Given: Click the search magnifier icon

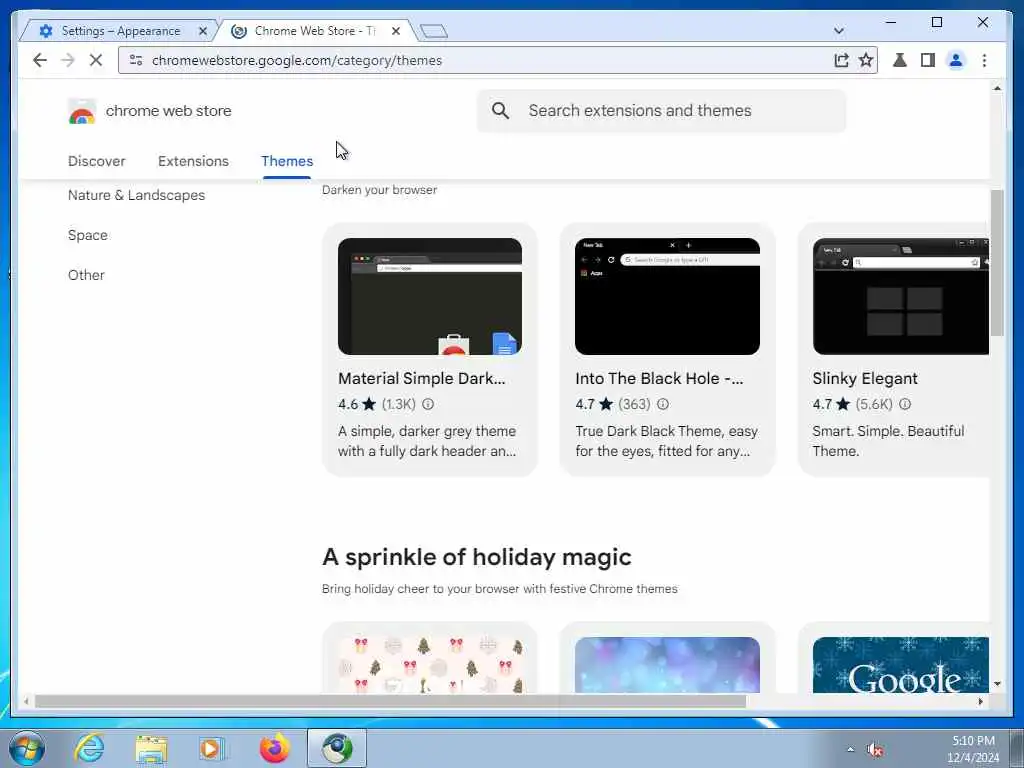Looking at the screenshot, I should coord(500,110).
